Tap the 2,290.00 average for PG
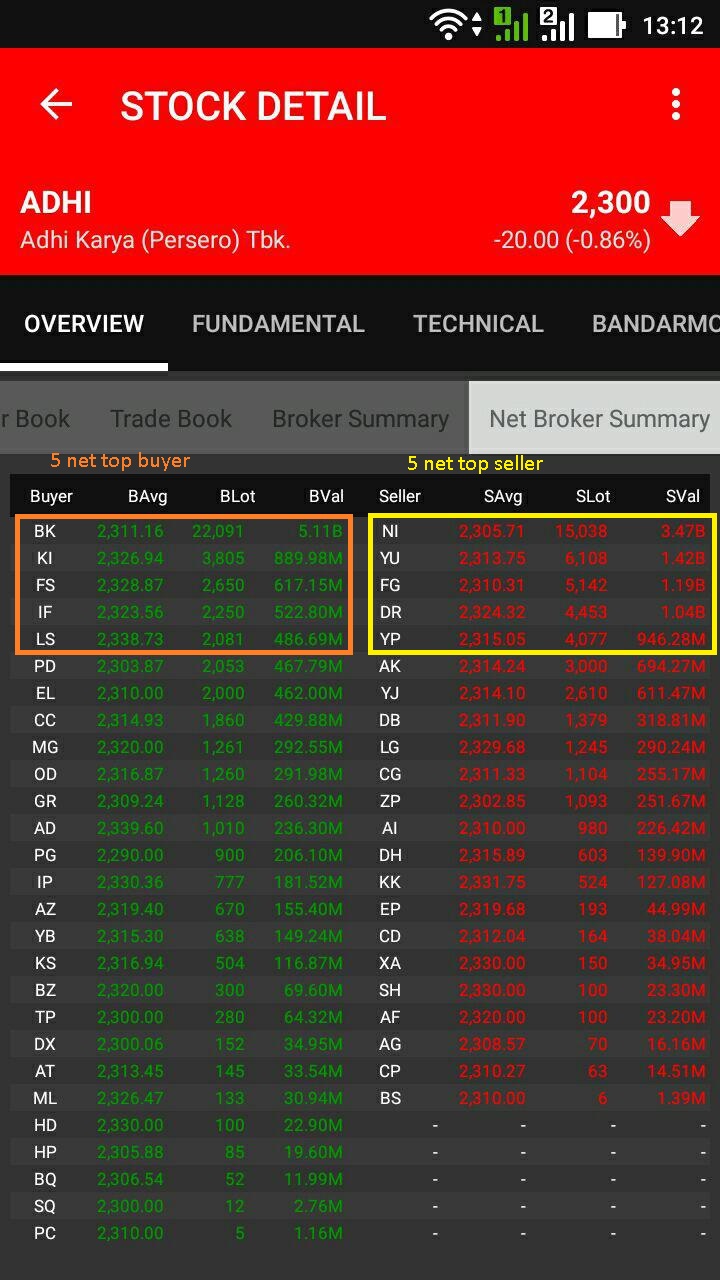This screenshot has width=720, height=1280. (130, 855)
